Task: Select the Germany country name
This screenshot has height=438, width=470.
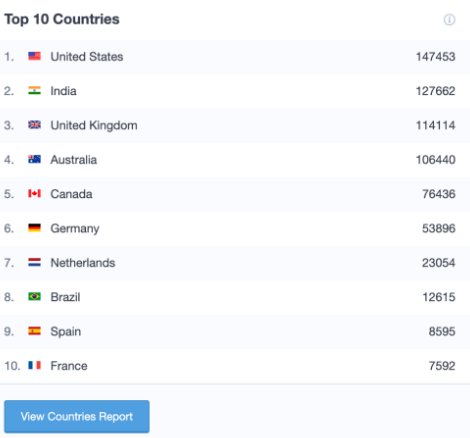Action: tap(75, 229)
